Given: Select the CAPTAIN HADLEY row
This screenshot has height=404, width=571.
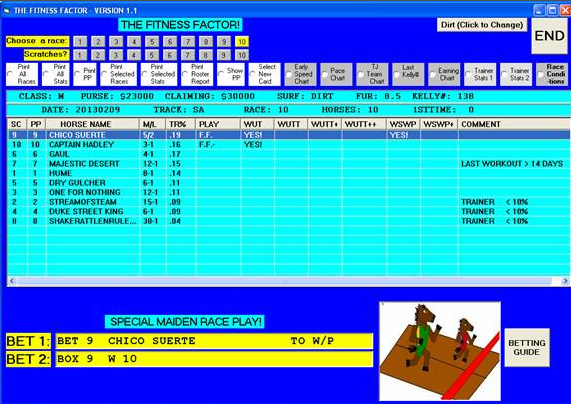Looking at the screenshot, I should pos(288,145).
